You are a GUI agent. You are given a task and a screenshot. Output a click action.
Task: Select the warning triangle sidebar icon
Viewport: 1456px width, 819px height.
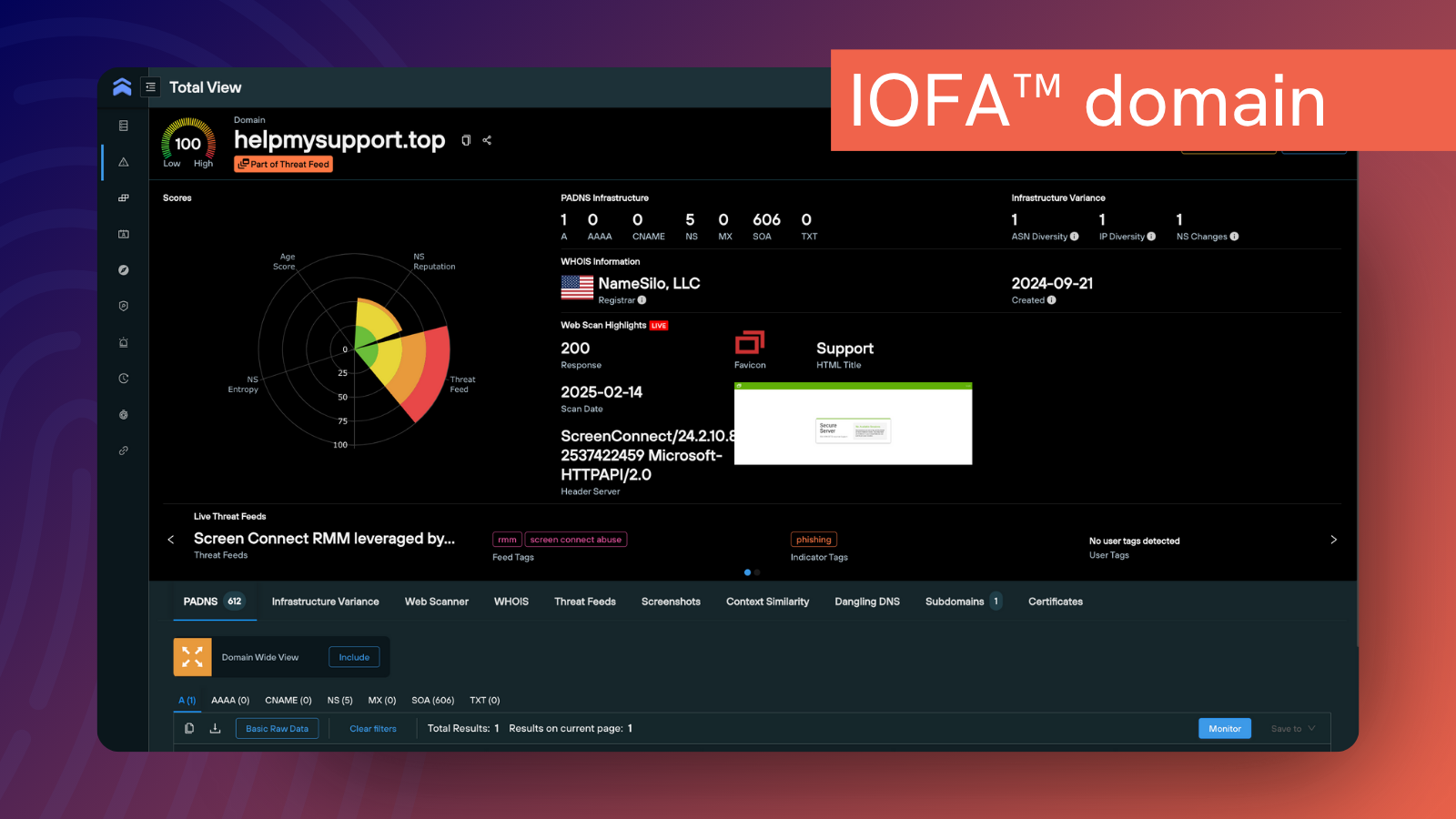[124, 162]
